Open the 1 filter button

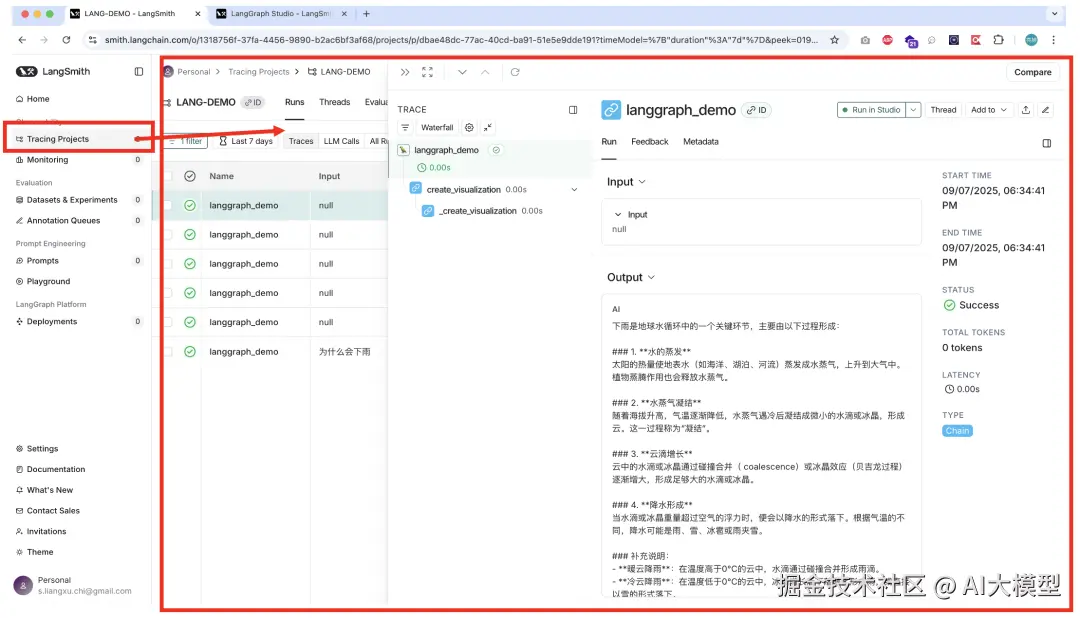[x=186, y=141]
